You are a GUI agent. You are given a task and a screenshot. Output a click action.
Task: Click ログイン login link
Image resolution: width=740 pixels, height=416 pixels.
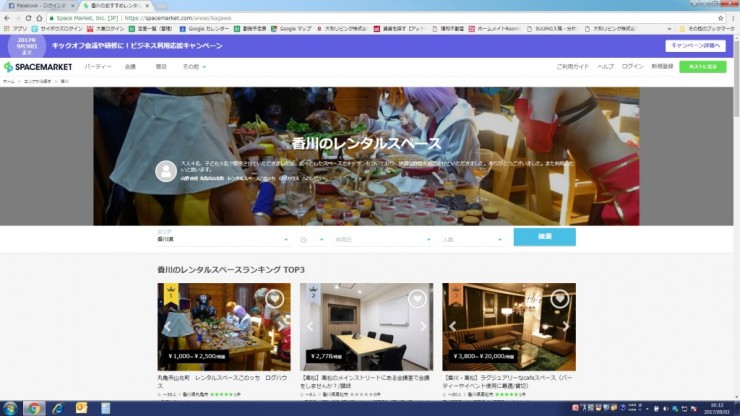[x=632, y=67]
